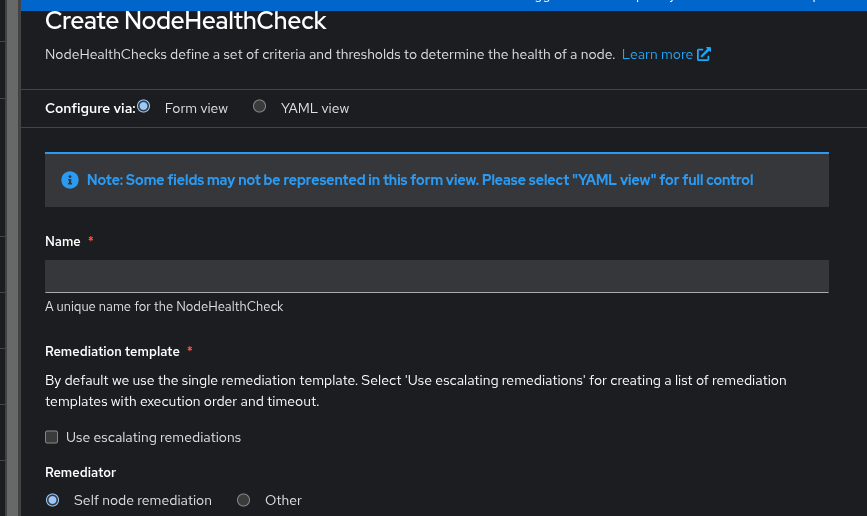The width and height of the screenshot is (867, 516).
Task: Click the external link icon beside Learn more
Action: [x=704, y=55]
